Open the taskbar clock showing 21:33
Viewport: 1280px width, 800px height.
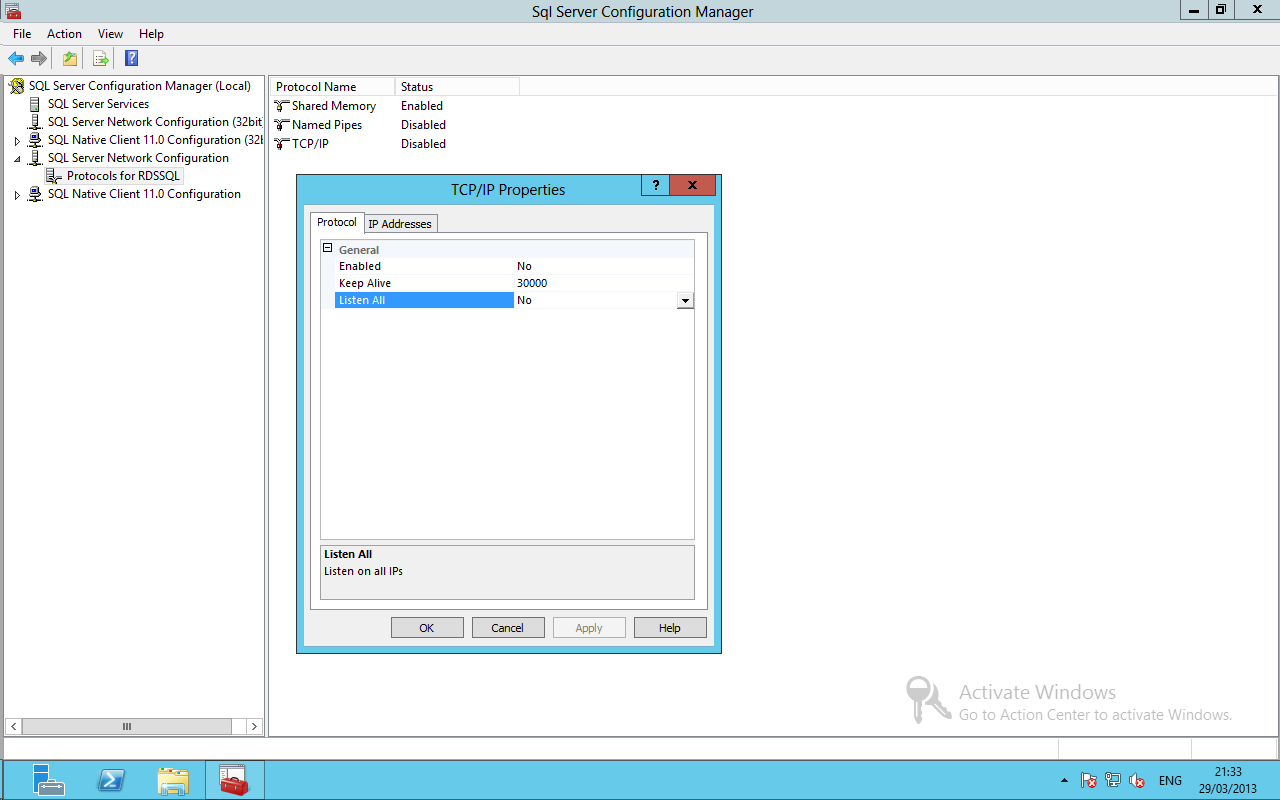point(1228,780)
